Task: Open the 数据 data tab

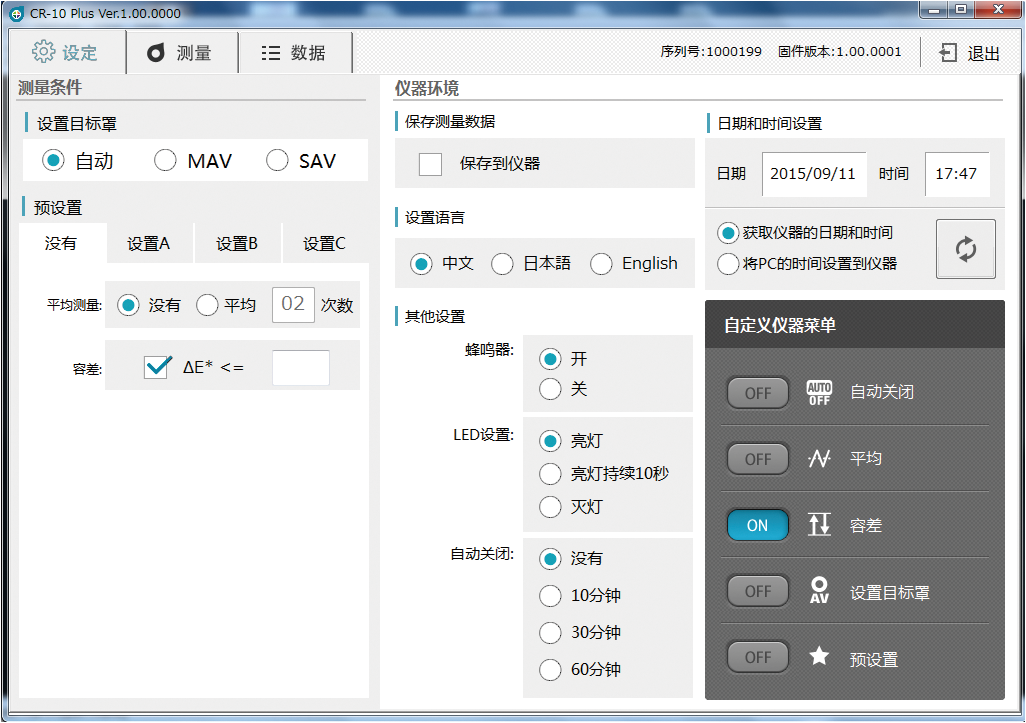Action: [x=295, y=52]
